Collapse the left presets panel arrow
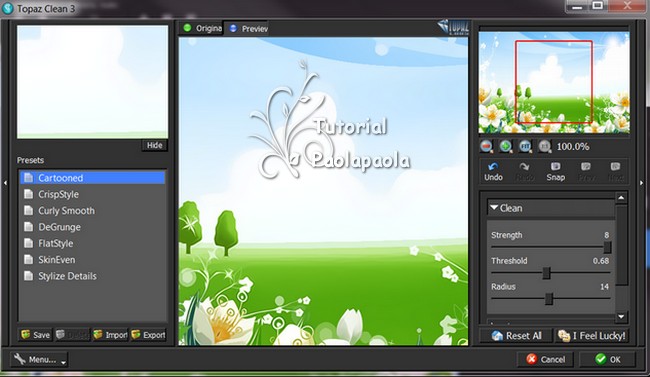Viewport: 650px width, 377px height. pyautogui.click(x=5, y=182)
